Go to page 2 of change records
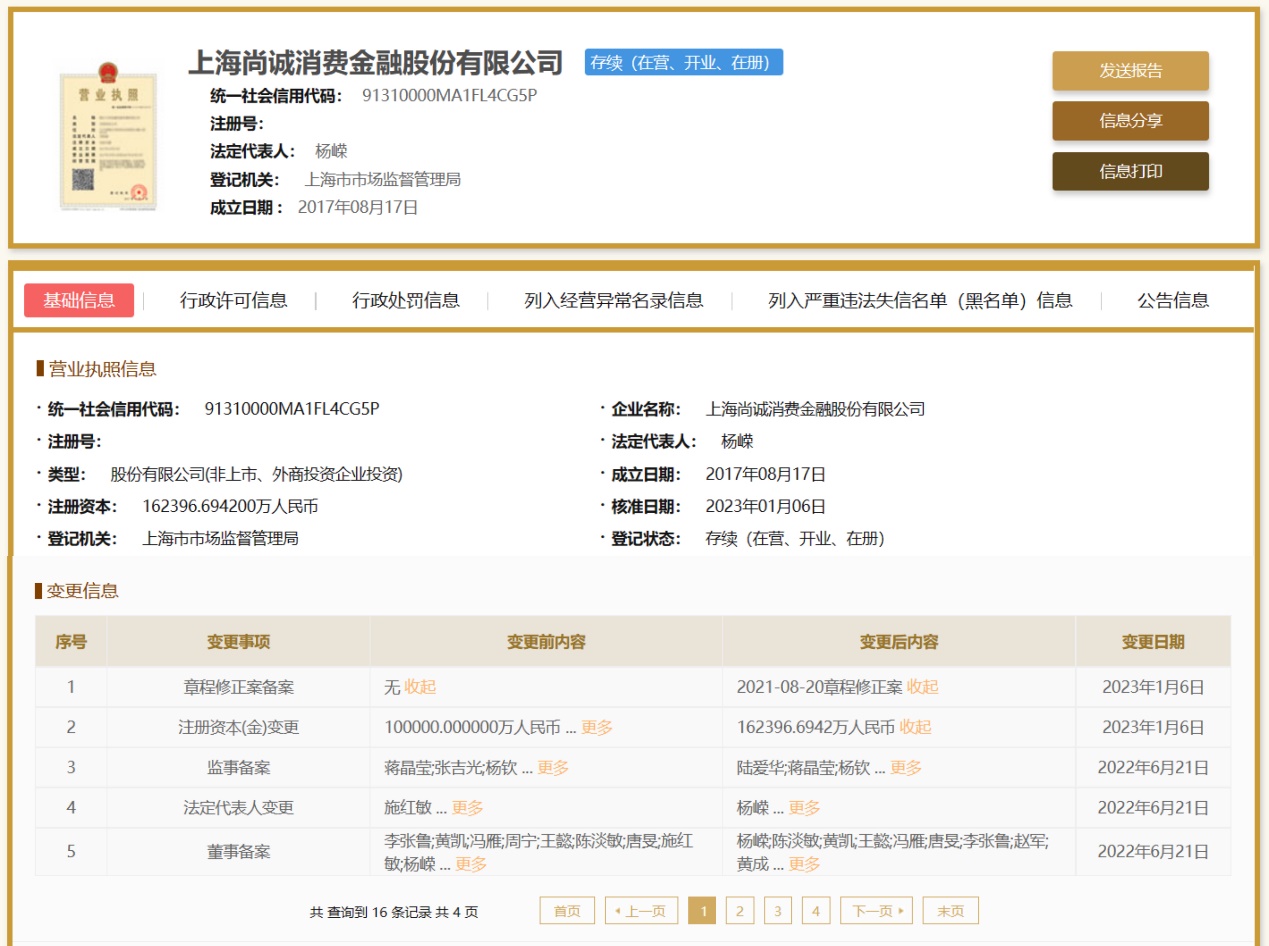The width and height of the screenshot is (1269, 946). pos(739,911)
